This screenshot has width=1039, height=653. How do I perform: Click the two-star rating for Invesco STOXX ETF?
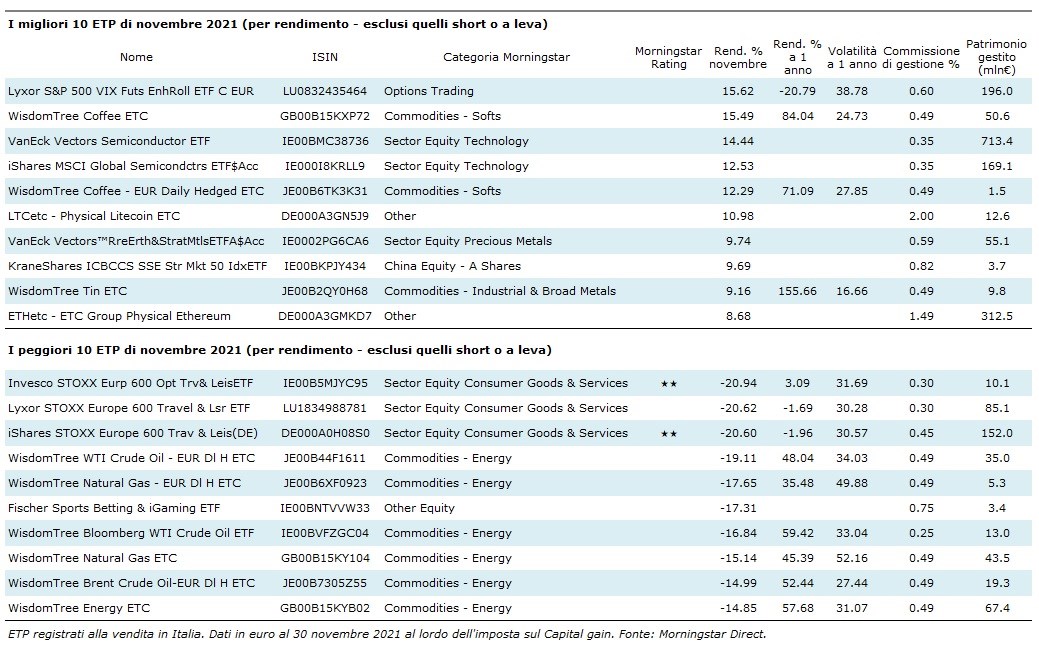668,383
